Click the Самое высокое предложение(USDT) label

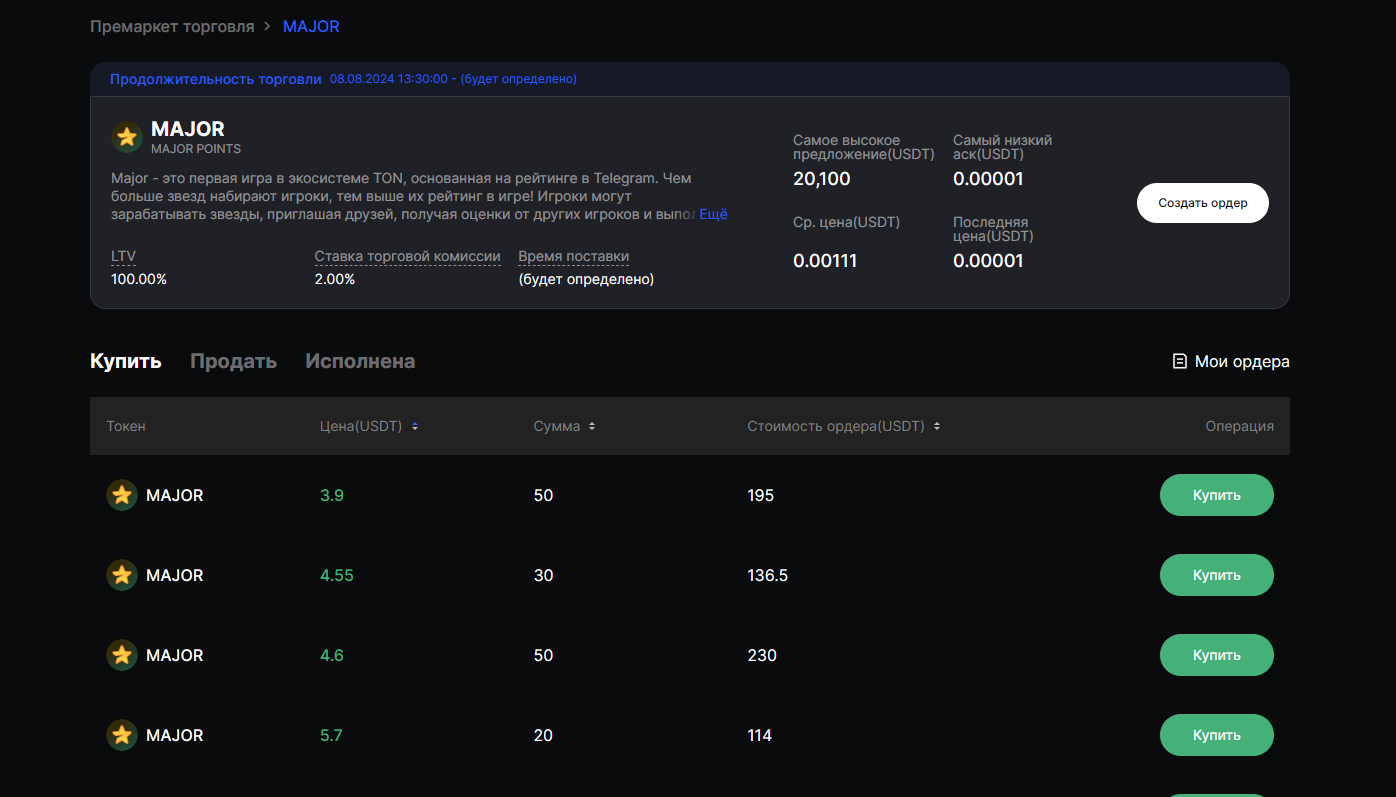[x=864, y=147]
